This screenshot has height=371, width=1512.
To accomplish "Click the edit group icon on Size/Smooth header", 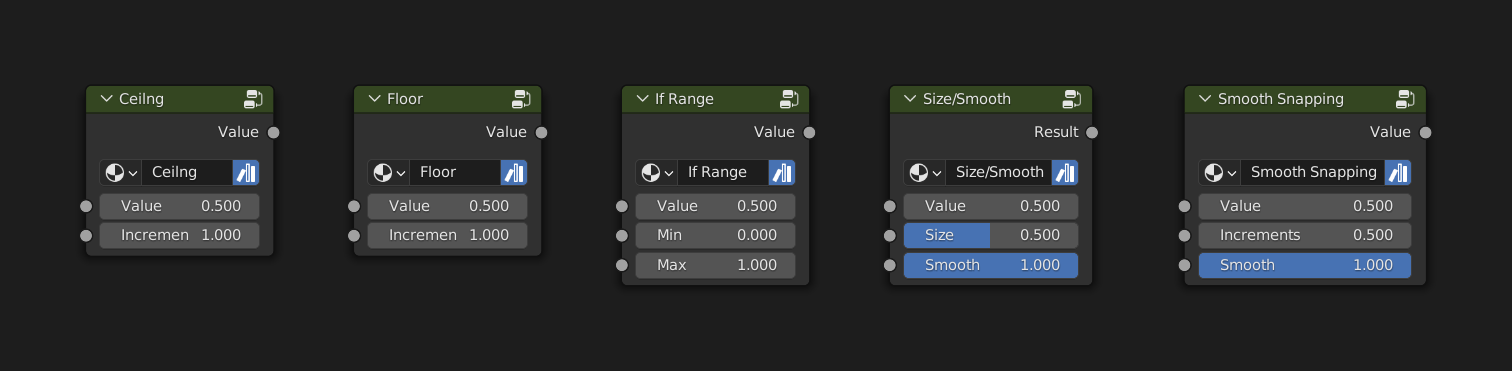I will tap(1072, 98).
